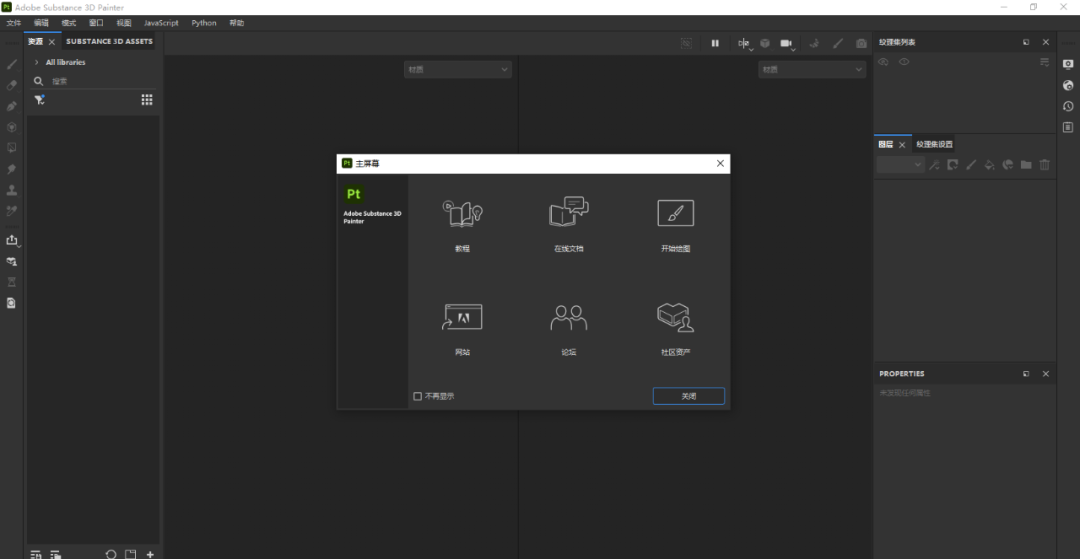Expand the All libraries tree

point(37,62)
